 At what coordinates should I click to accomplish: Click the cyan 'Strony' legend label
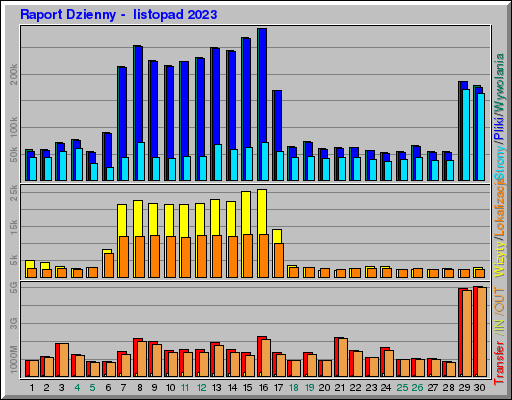click(x=500, y=163)
